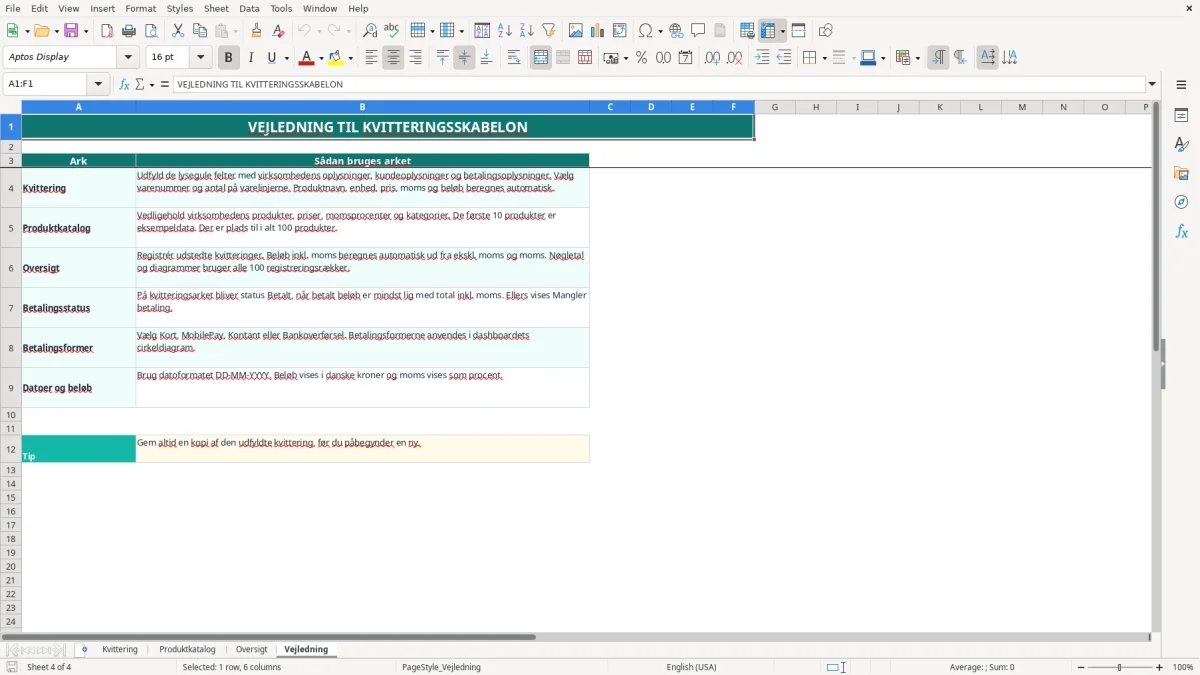Click the Export as PDF icon
This screenshot has height=675, width=1200.
(107, 31)
